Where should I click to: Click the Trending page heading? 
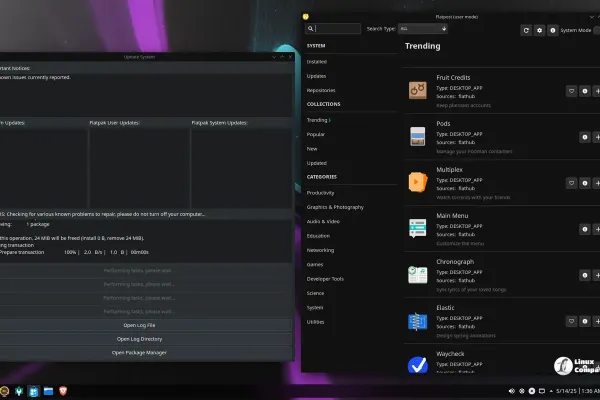(422, 46)
